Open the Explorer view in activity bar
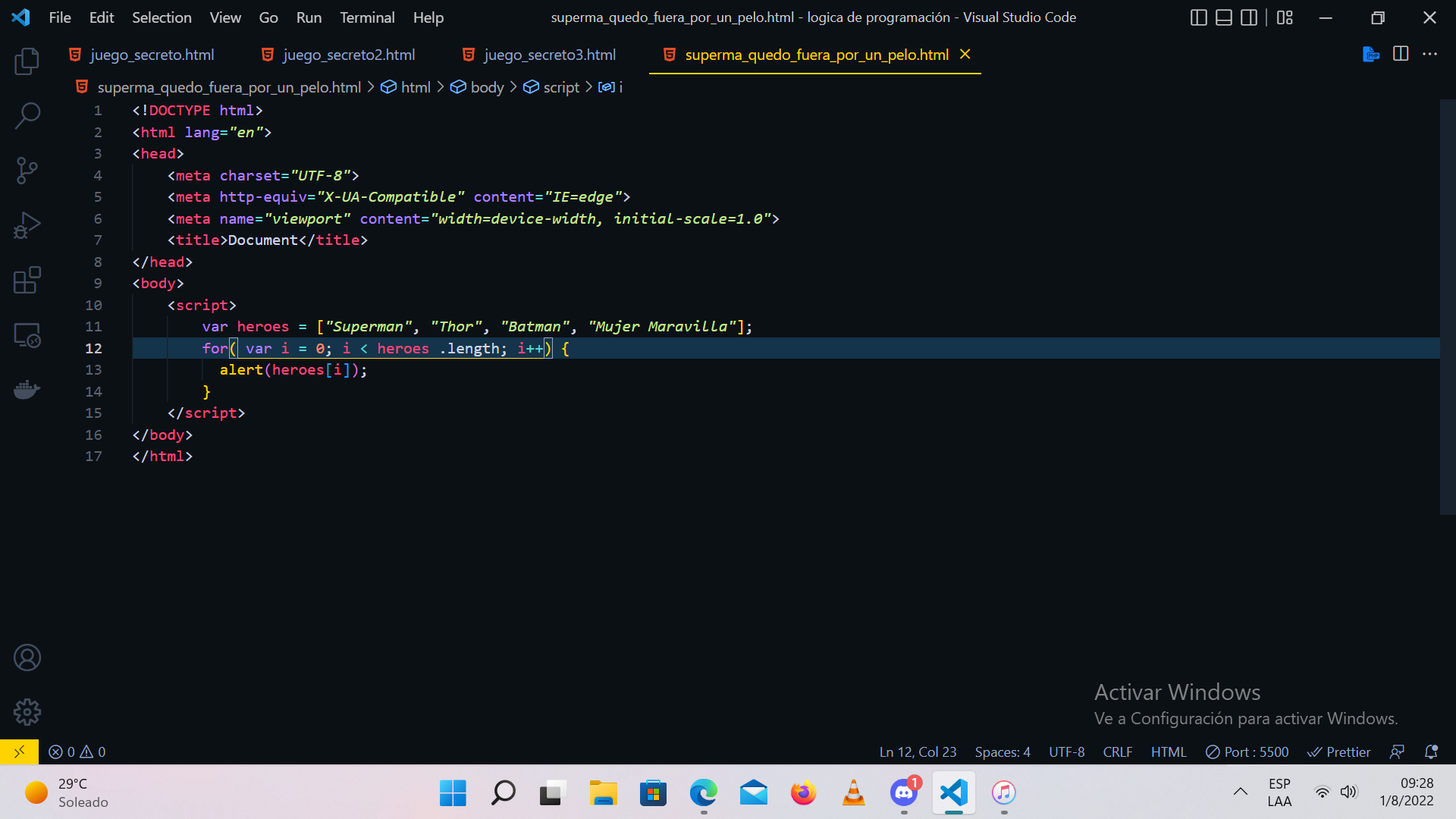This screenshot has width=1456, height=819. click(x=27, y=61)
